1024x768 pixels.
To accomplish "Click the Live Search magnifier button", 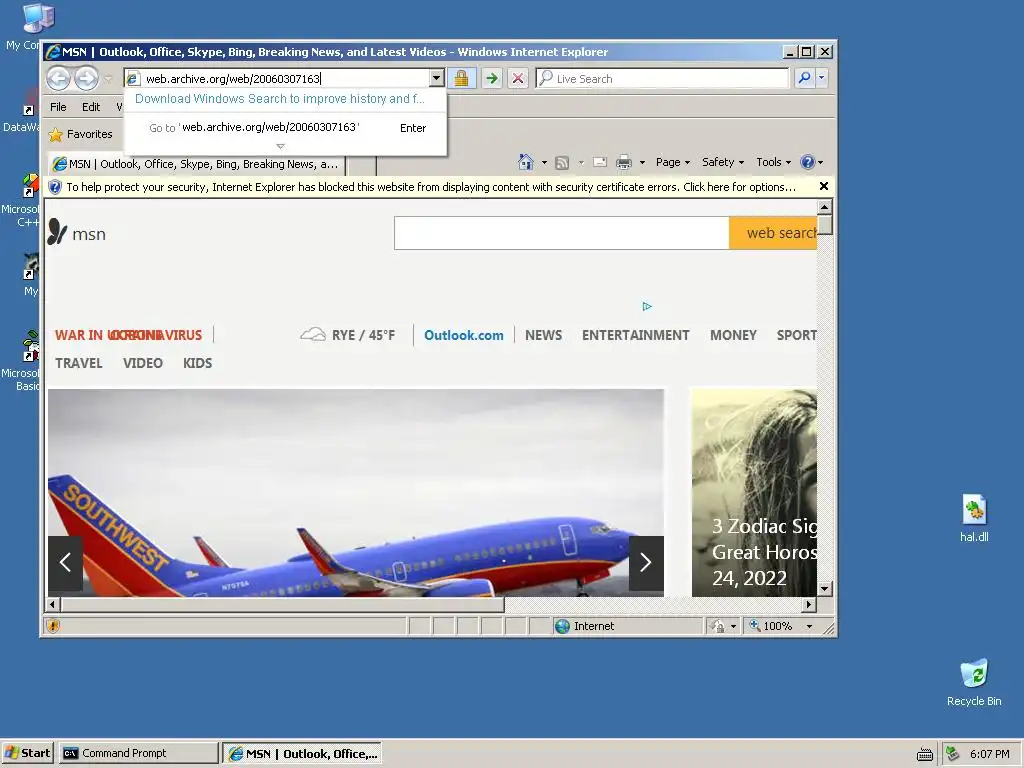I will [805, 78].
